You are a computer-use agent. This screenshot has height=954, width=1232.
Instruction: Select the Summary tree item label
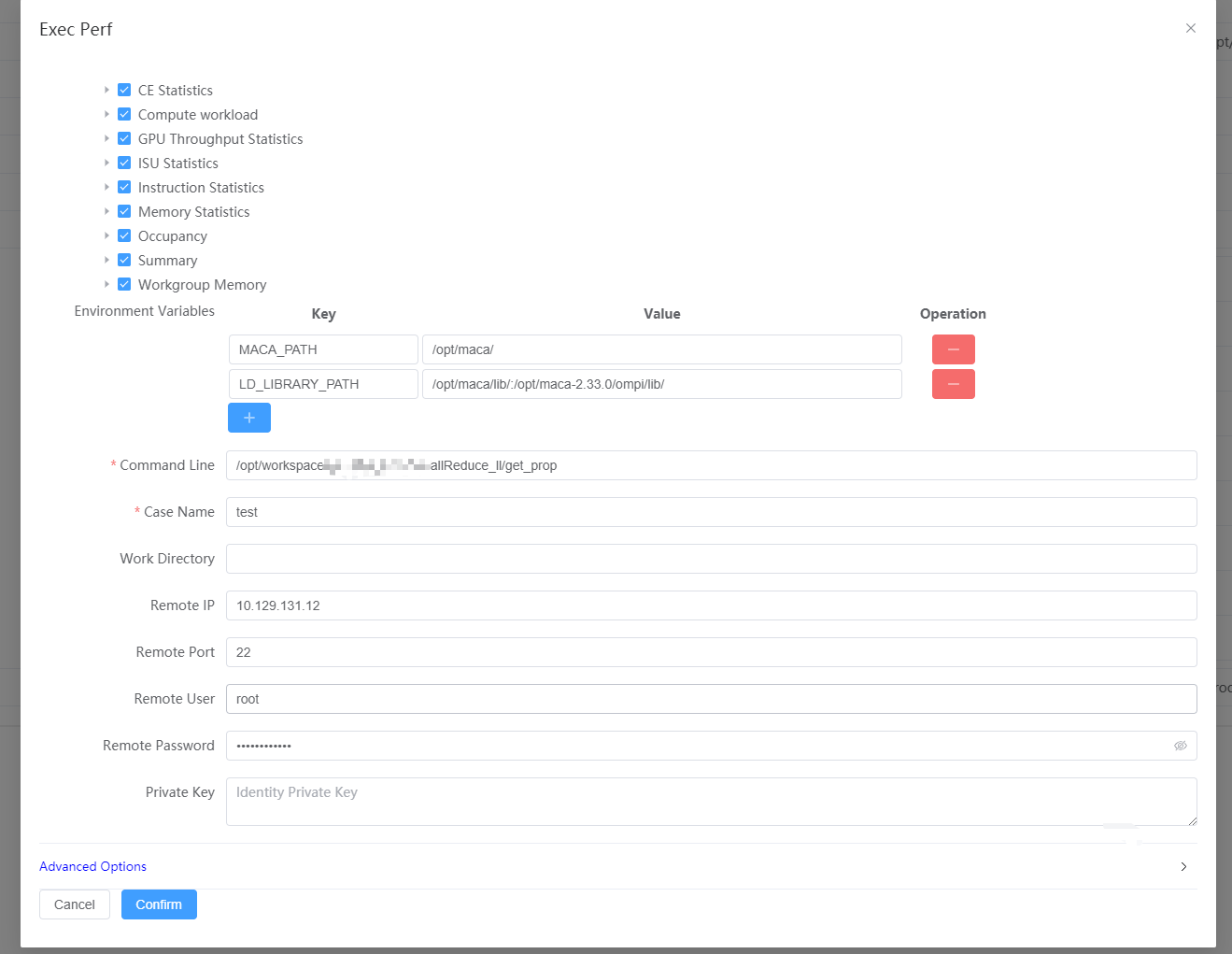pyautogui.click(x=167, y=261)
